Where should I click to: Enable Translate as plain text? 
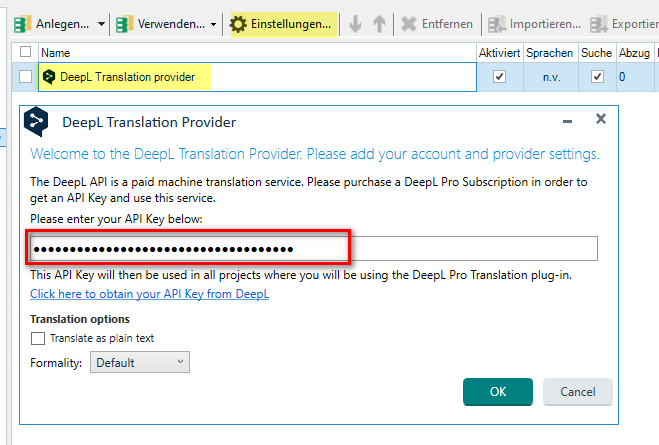click(x=38, y=338)
